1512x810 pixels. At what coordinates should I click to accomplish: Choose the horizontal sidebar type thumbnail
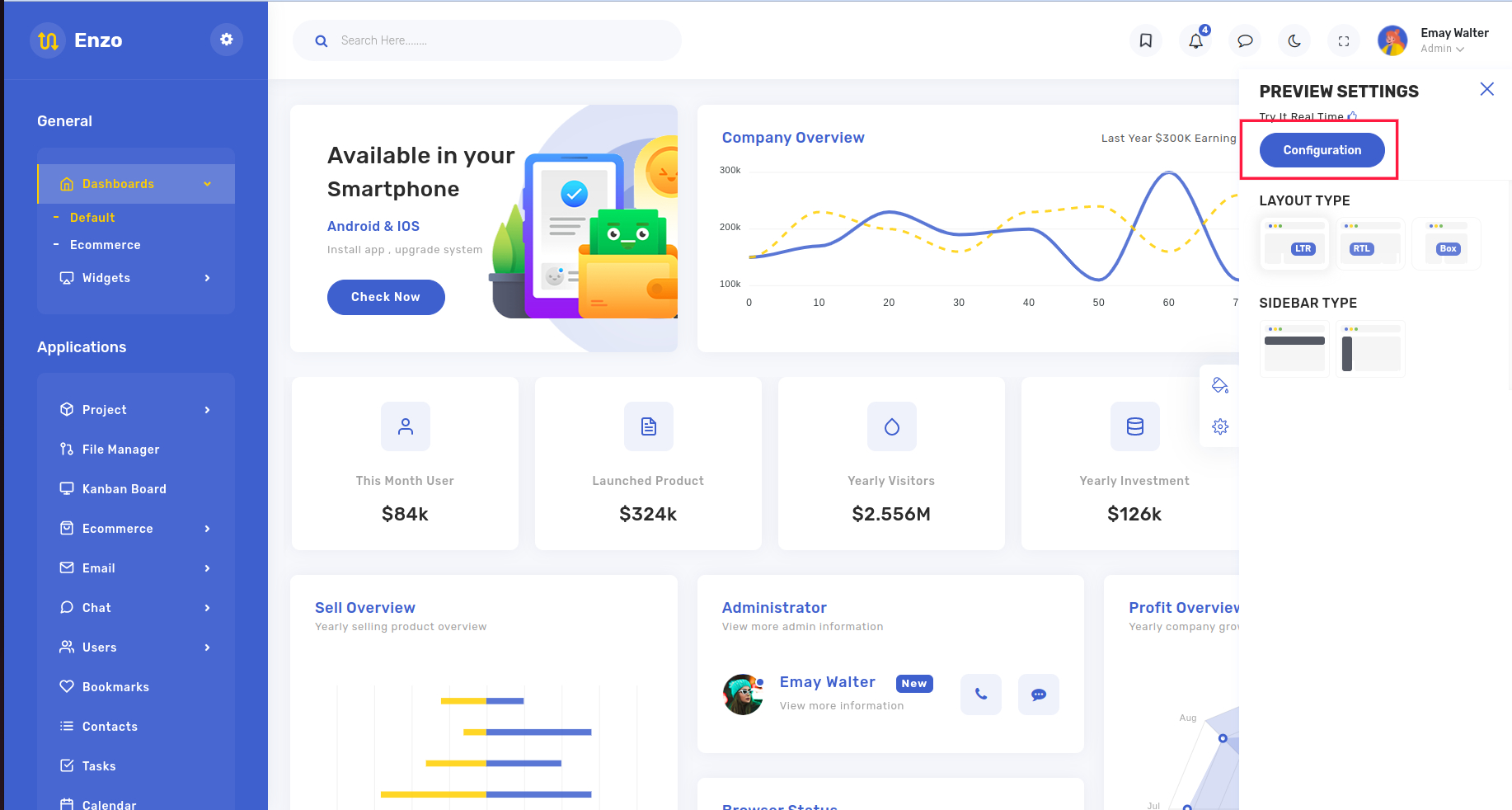click(1294, 349)
